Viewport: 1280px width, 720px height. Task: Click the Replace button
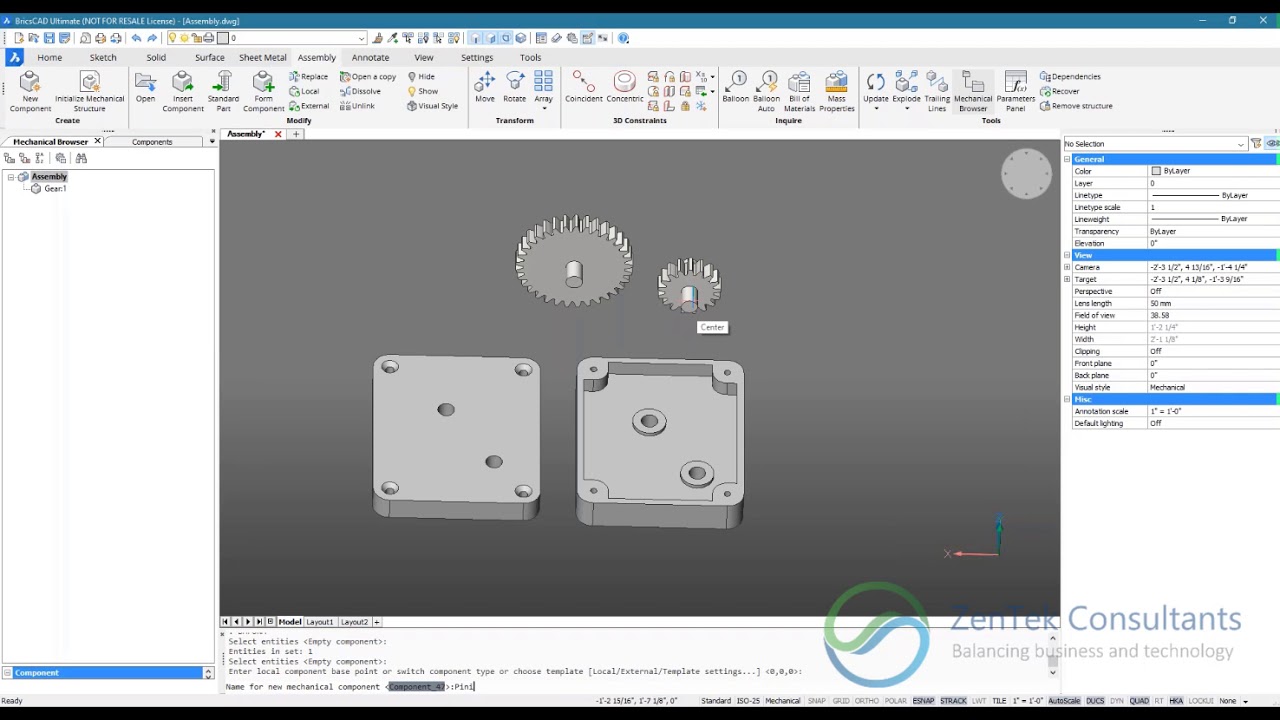coord(309,77)
